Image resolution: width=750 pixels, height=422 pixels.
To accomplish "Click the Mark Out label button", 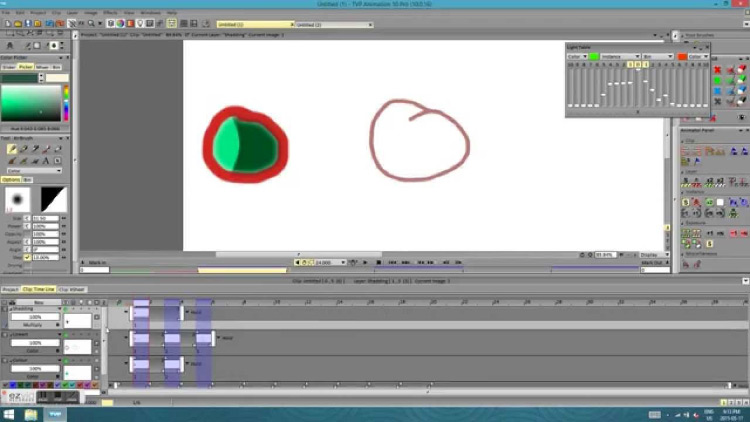I will pos(651,263).
